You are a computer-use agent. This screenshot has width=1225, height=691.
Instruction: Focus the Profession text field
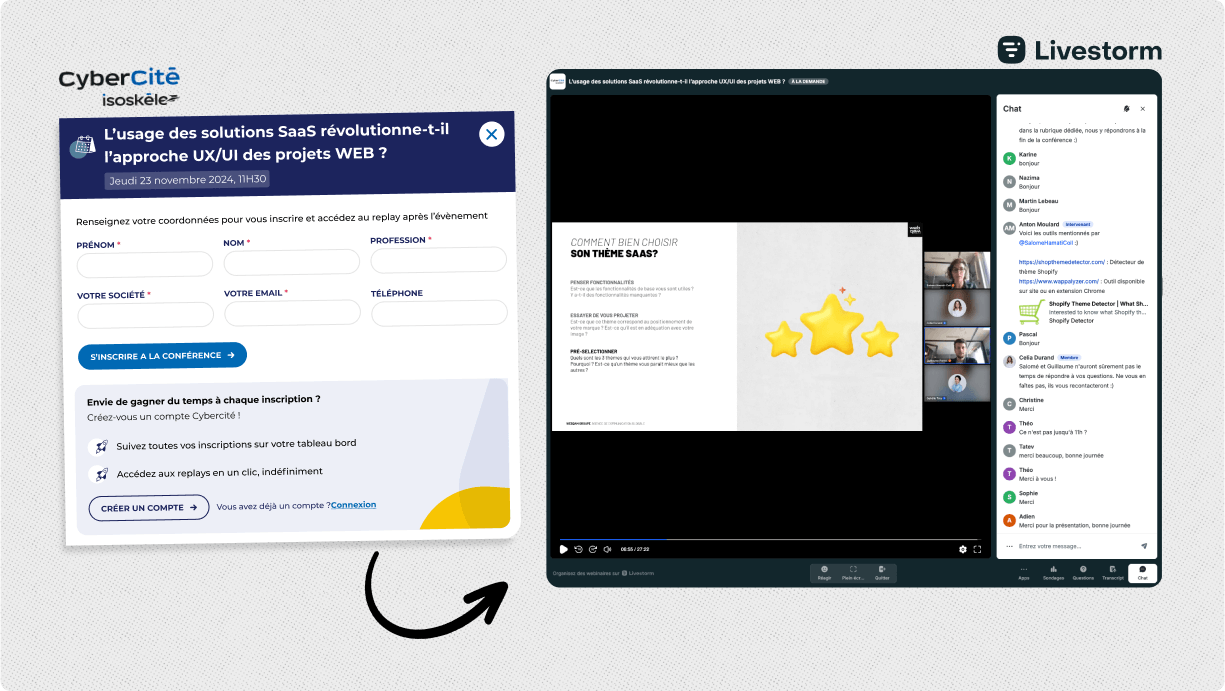pos(439,260)
